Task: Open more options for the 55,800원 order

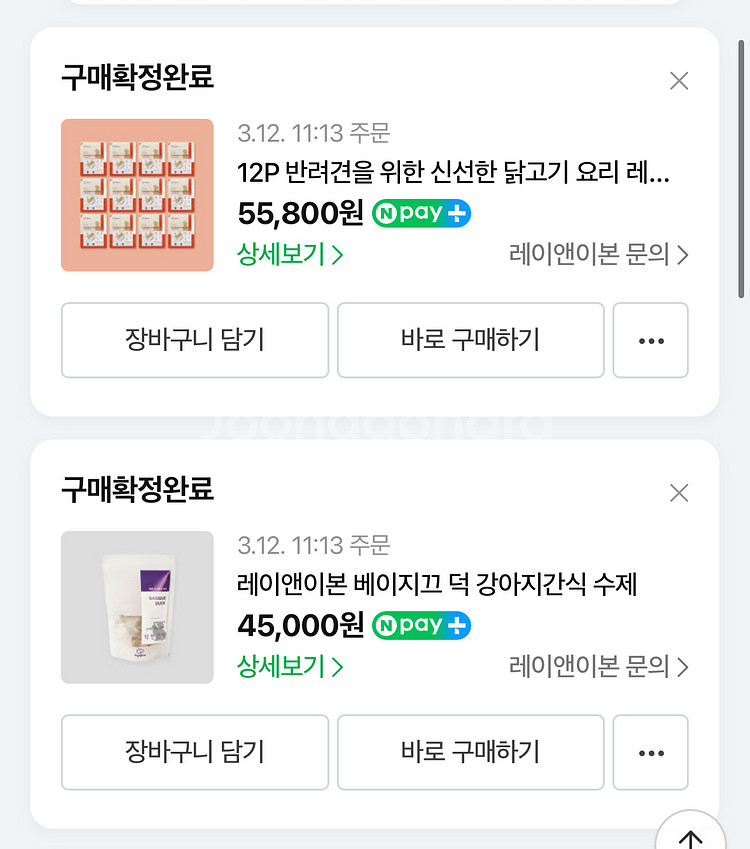Action: pos(650,341)
